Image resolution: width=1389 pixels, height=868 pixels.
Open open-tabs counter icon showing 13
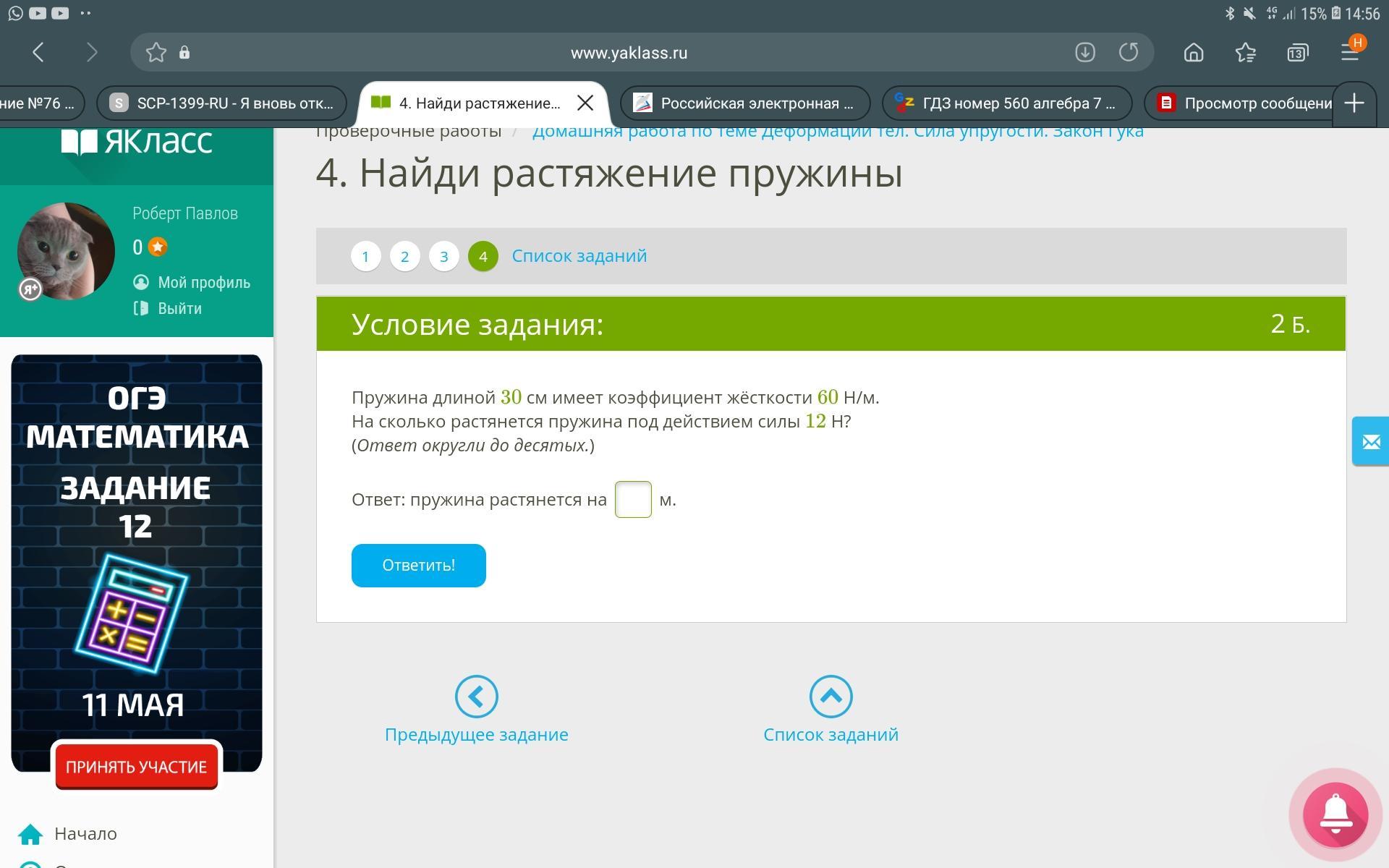point(1297,53)
